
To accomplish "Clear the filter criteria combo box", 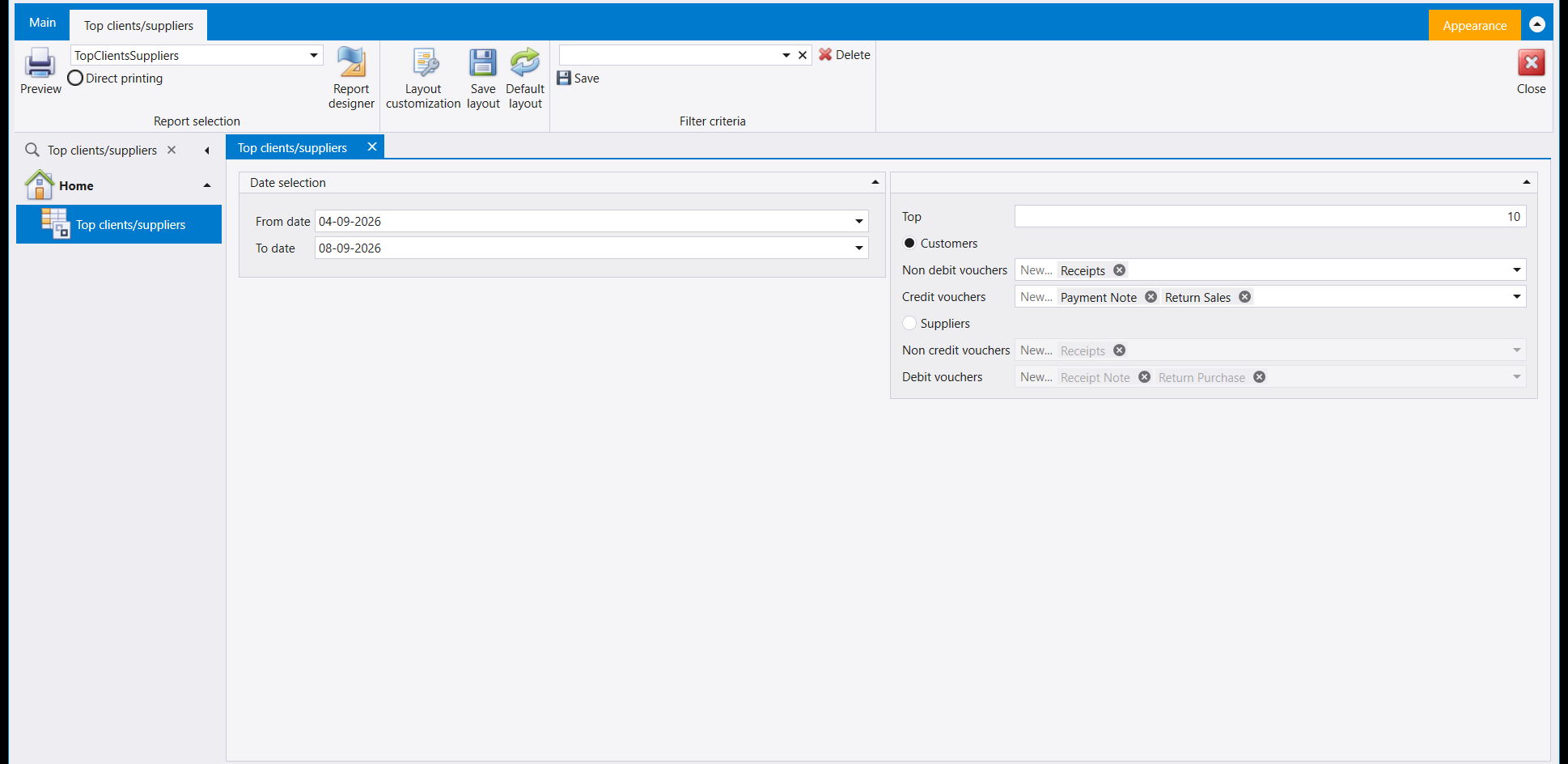I will coord(803,55).
